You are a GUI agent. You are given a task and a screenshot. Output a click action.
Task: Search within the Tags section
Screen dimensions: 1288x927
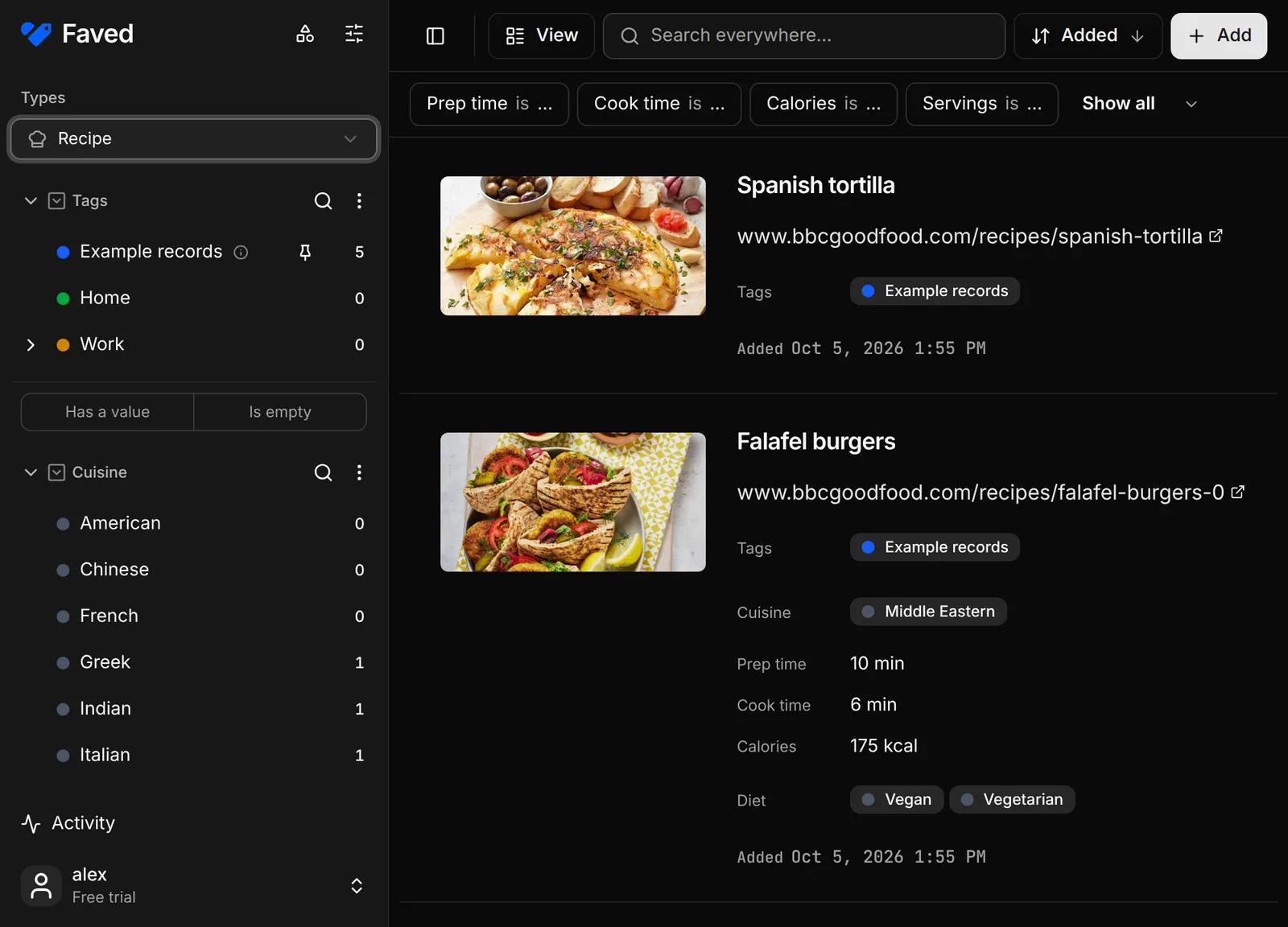(x=323, y=200)
